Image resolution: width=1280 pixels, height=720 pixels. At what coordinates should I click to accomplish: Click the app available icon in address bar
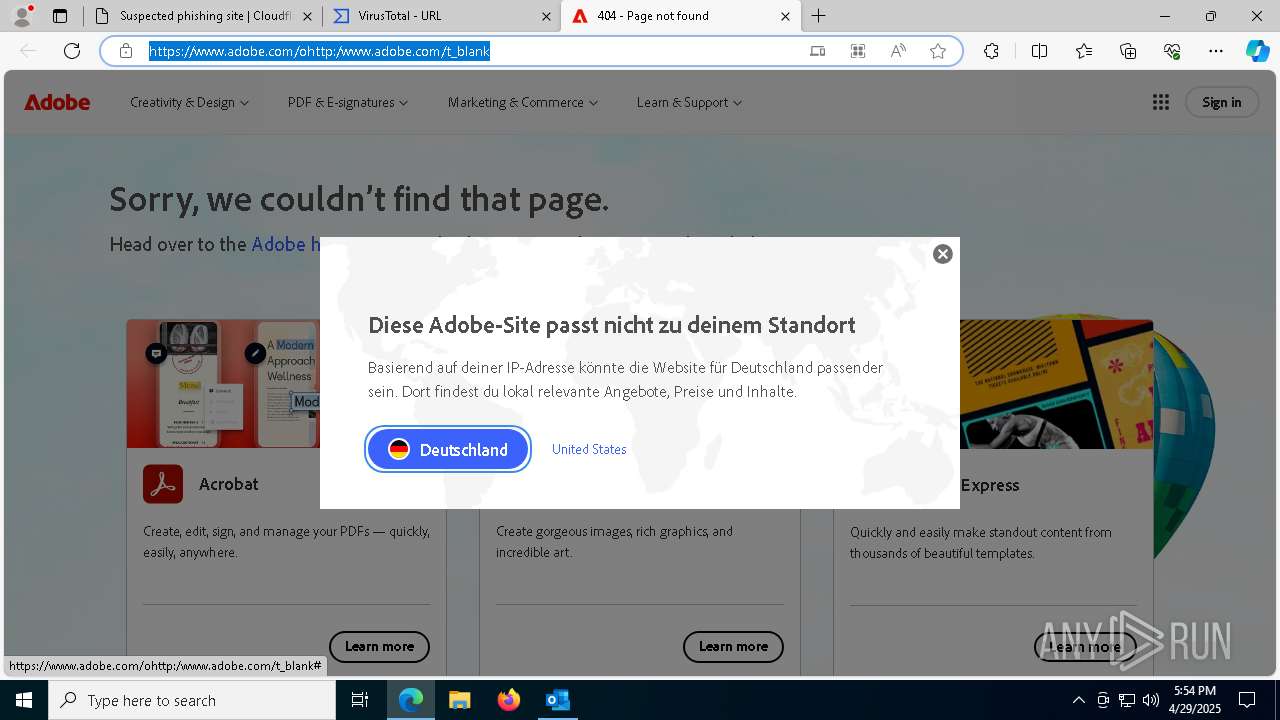pos(818,51)
